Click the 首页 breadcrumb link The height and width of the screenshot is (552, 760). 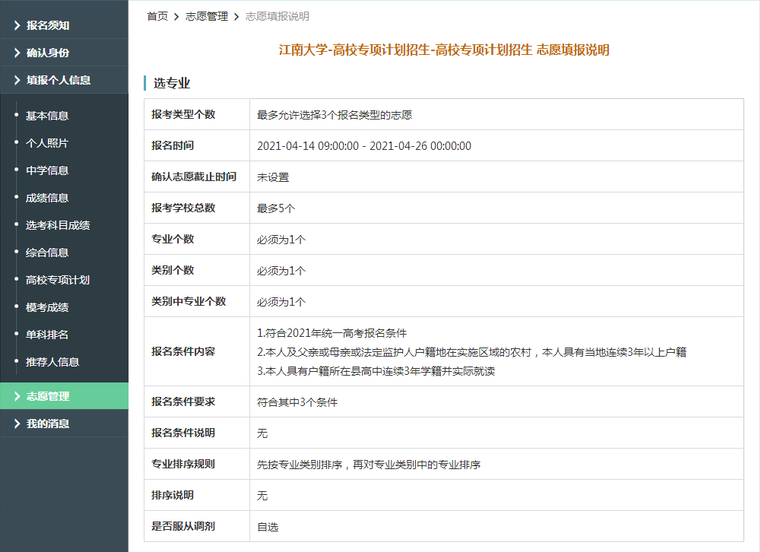click(157, 16)
